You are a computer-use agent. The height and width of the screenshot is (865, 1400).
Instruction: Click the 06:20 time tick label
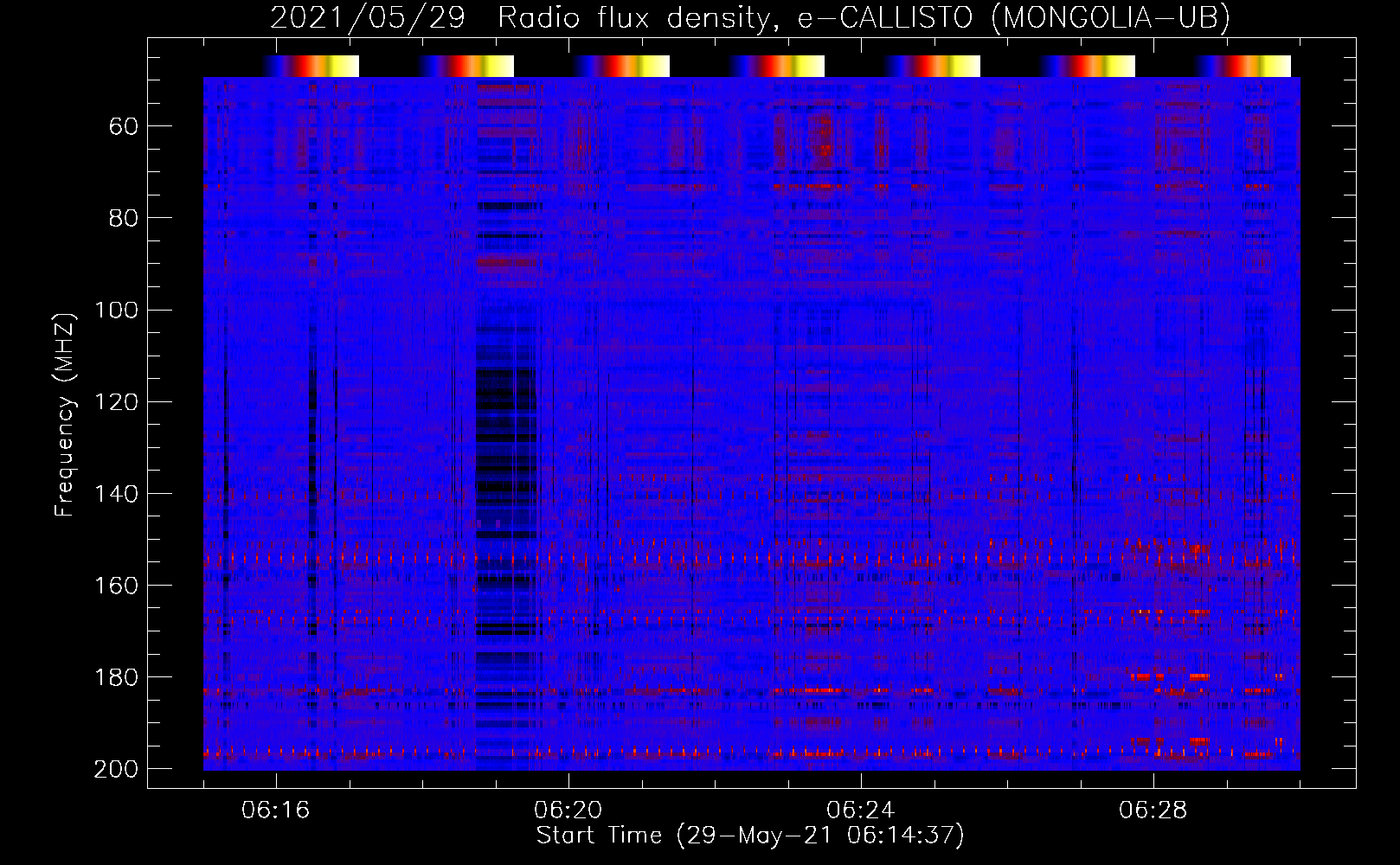[x=568, y=811]
